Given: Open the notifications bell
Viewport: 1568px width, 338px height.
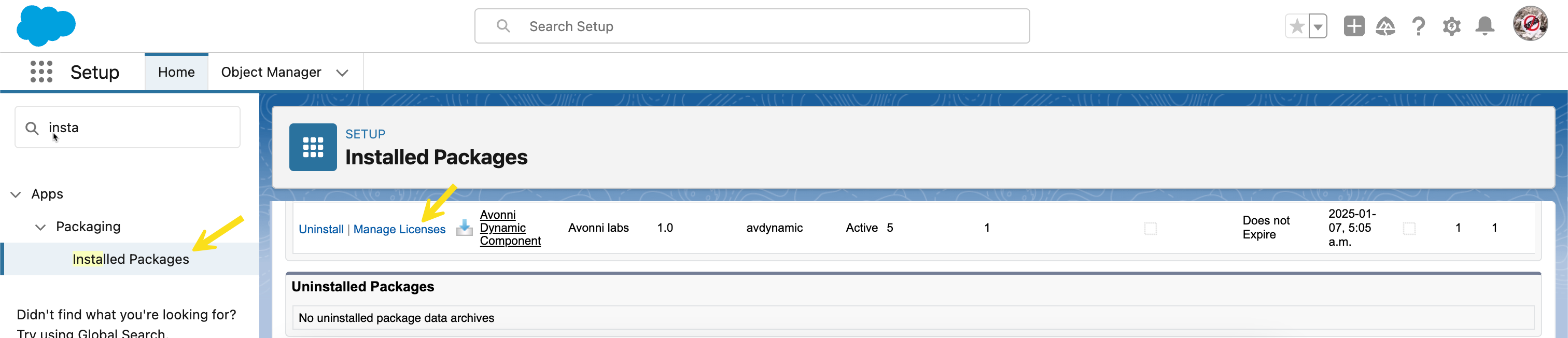Looking at the screenshot, I should 1484,26.
